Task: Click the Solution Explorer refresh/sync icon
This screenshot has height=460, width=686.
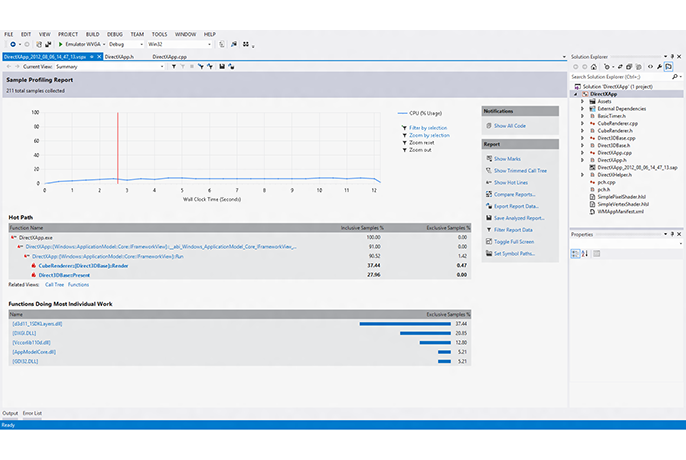Action: click(x=620, y=67)
